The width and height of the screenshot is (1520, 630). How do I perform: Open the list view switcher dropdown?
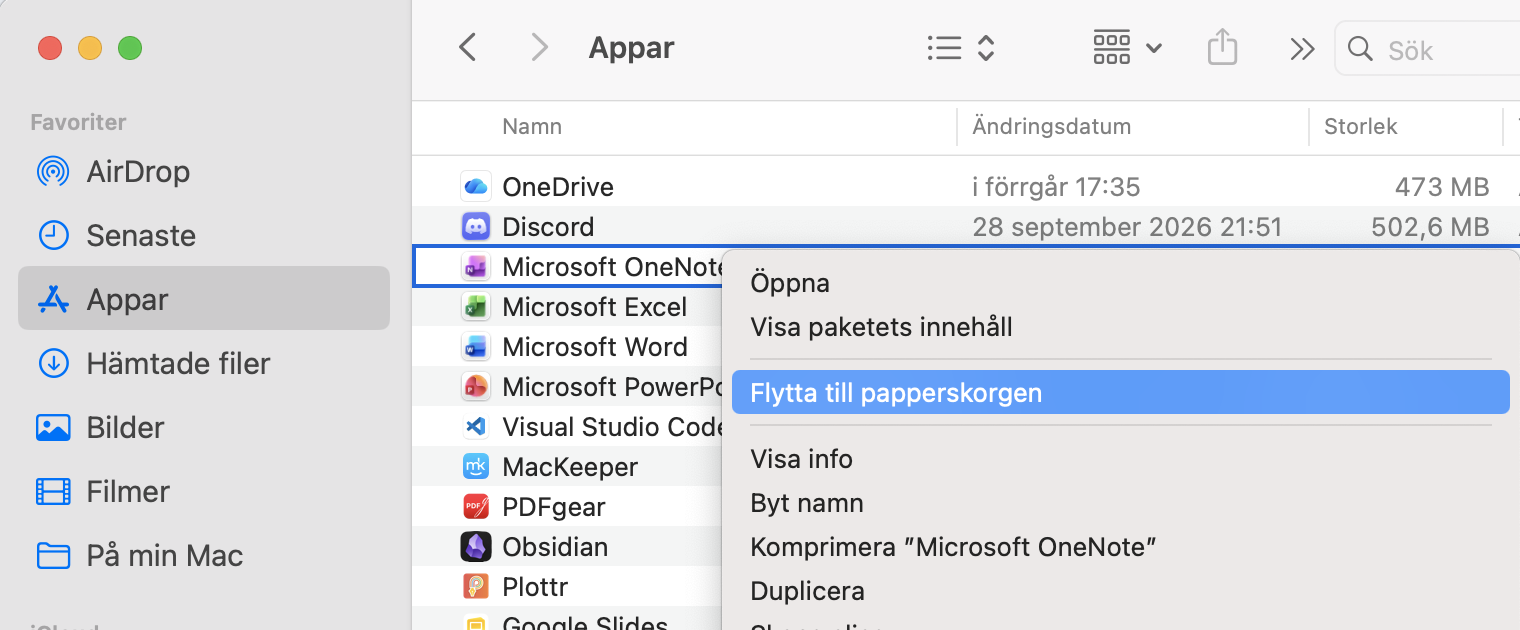point(961,48)
